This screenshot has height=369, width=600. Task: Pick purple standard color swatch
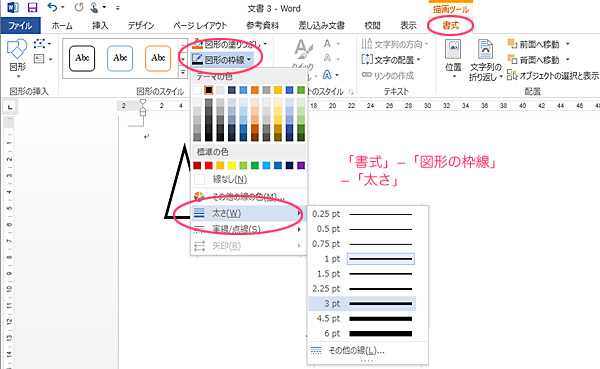(x=301, y=165)
